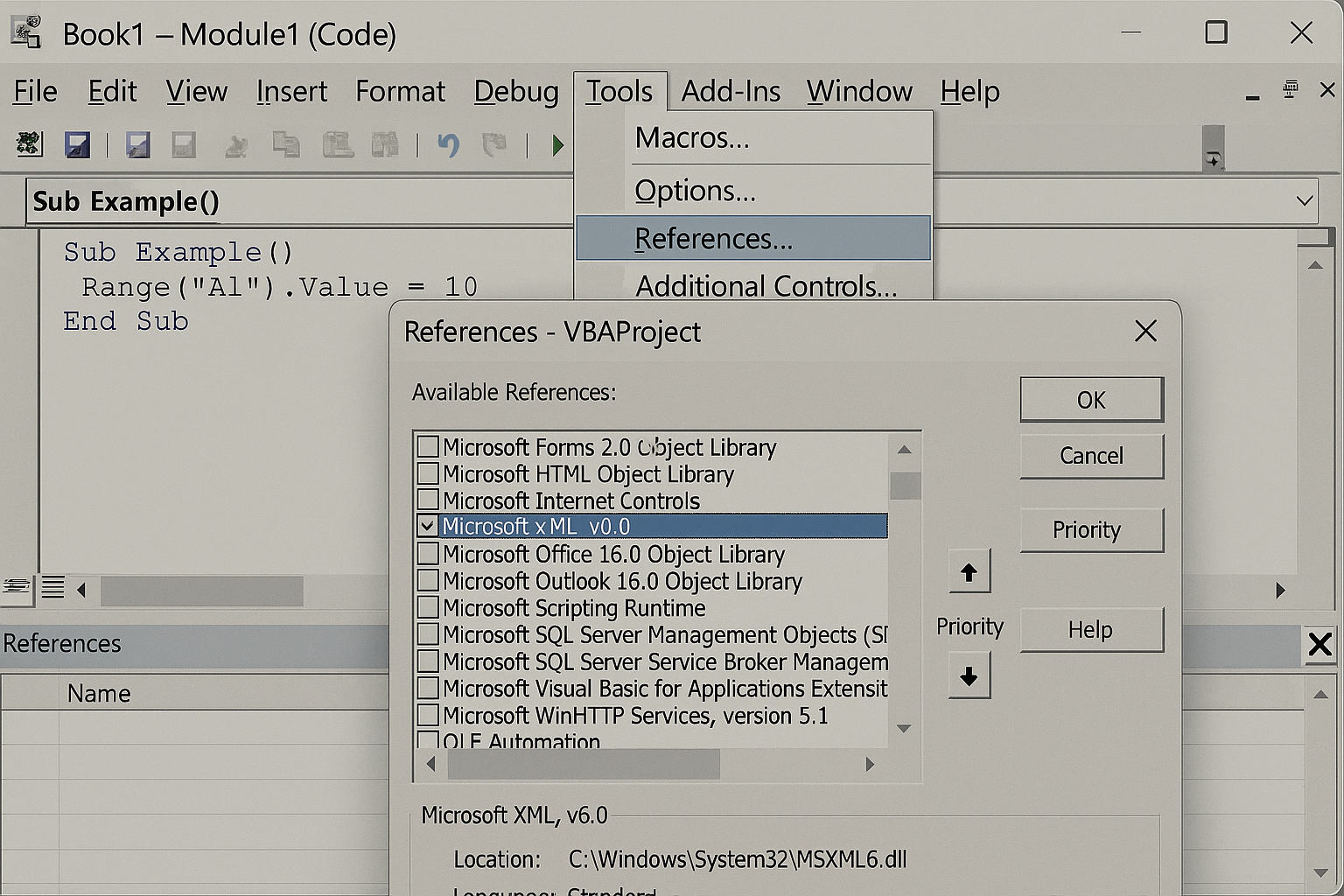Click the Priority button in References dialog
The height and width of the screenshot is (896, 1344).
[1091, 529]
